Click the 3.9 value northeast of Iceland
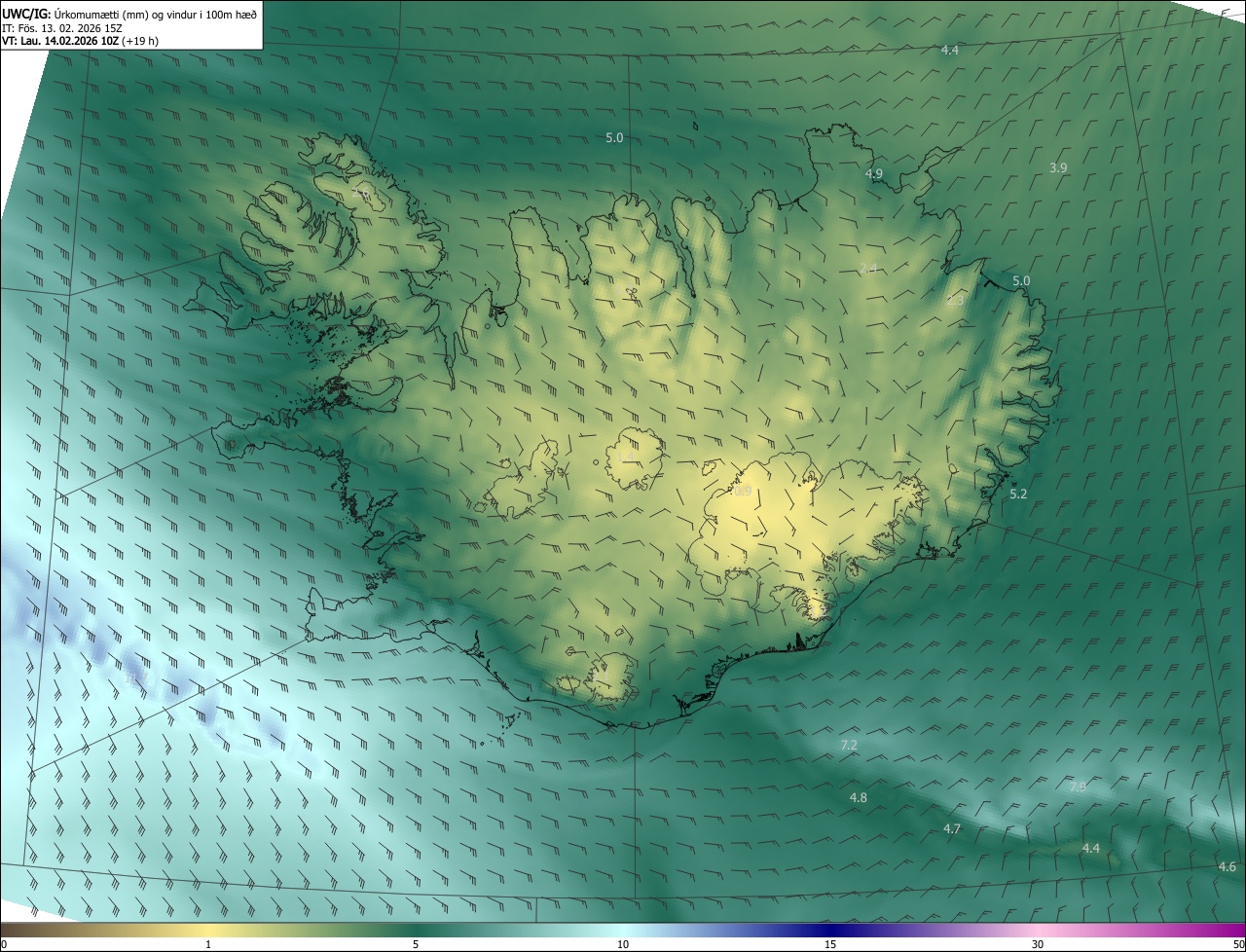 (x=1058, y=167)
